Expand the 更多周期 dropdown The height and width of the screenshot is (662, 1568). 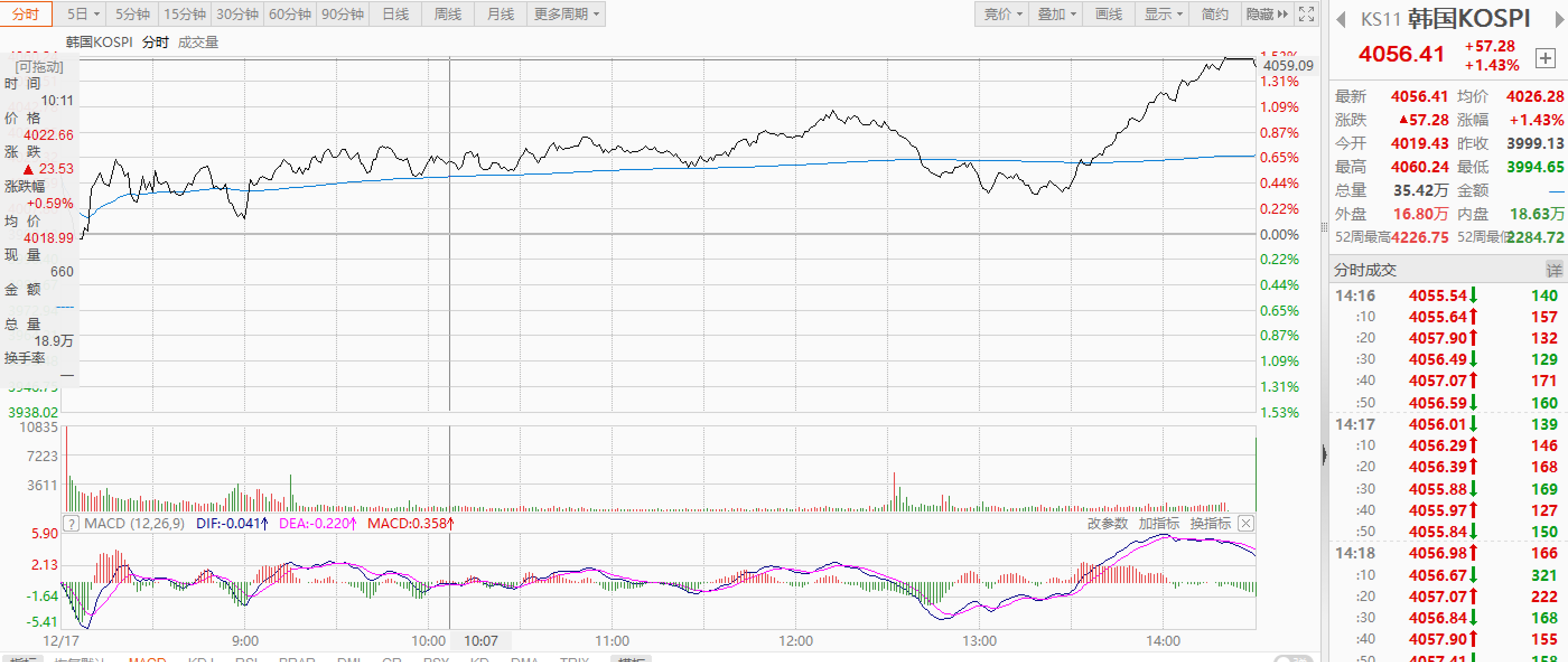pyautogui.click(x=566, y=14)
